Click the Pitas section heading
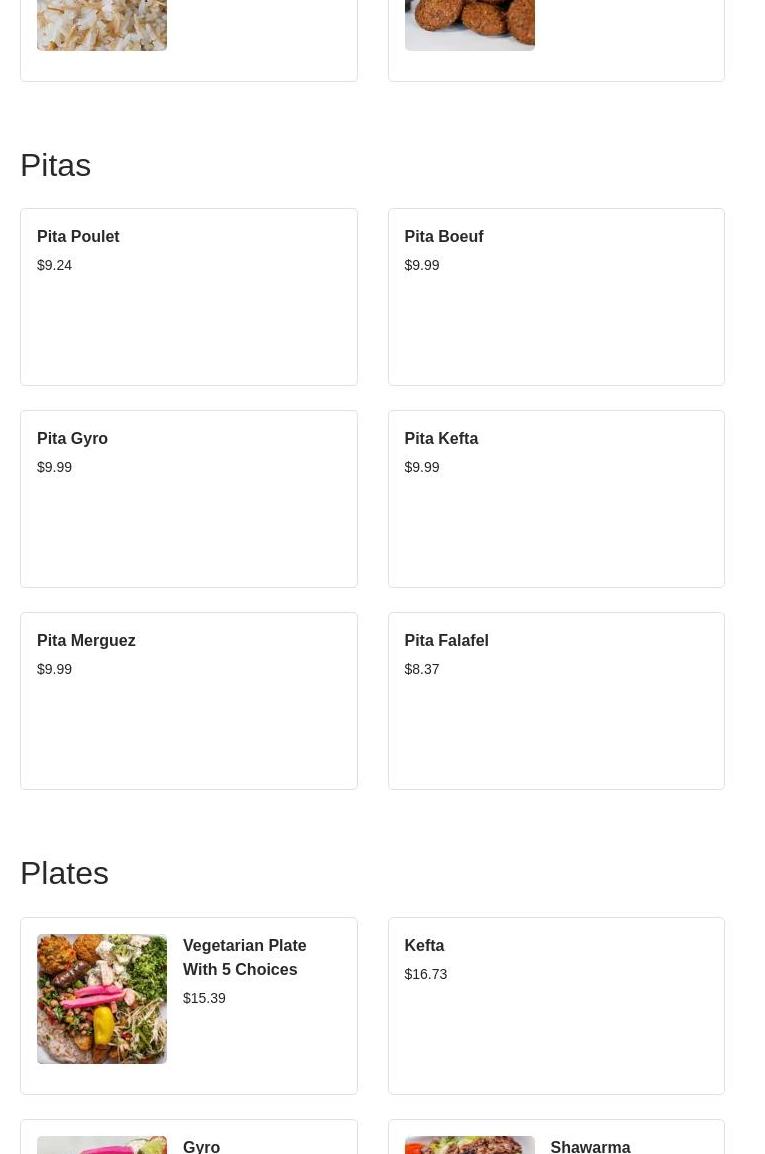Viewport: 765px width, 1154px height. [x=56, y=165]
